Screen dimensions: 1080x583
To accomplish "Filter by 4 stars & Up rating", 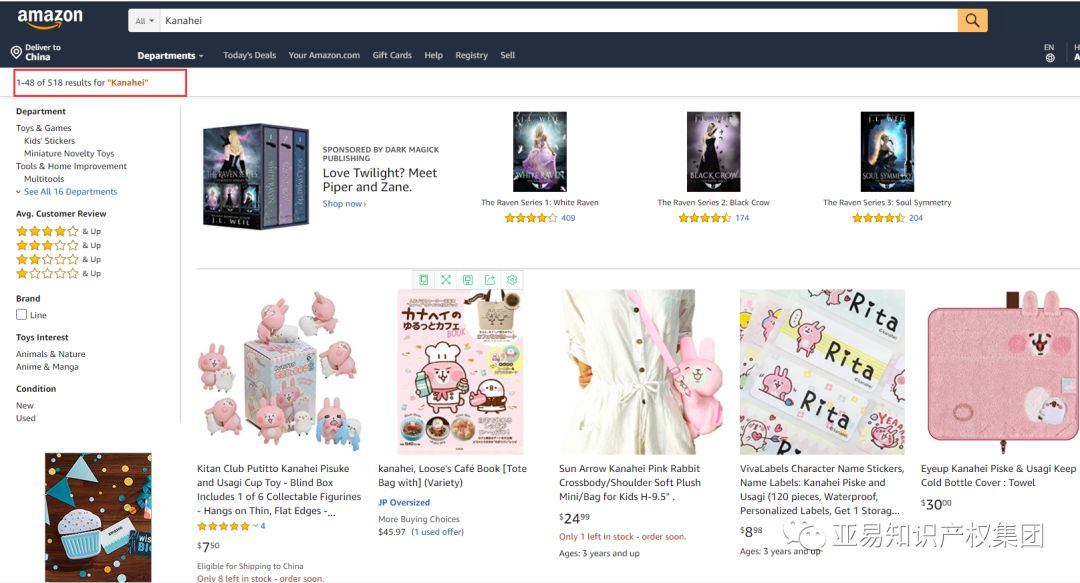I will click(x=59, y=232).
